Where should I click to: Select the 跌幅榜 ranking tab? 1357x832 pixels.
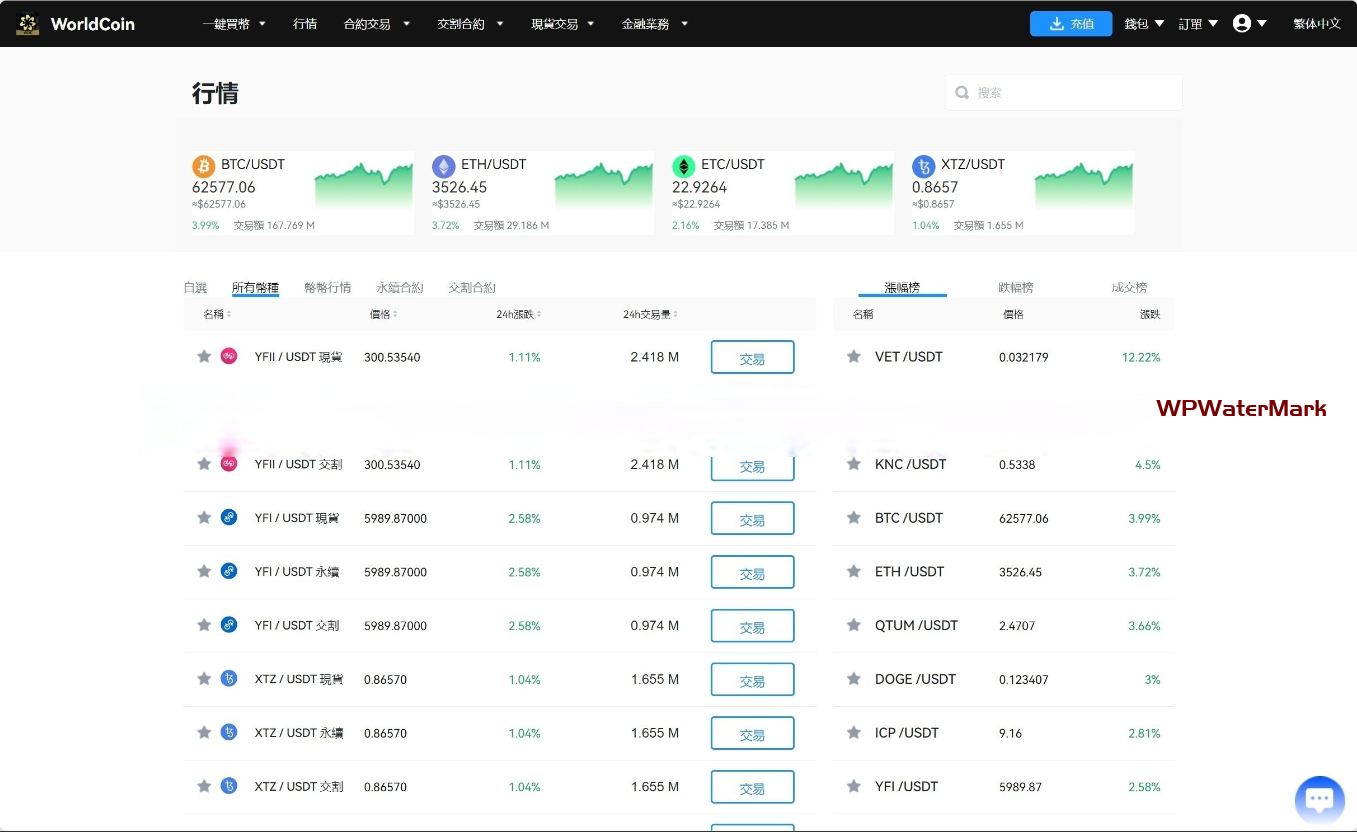(x=1015, y=288)
